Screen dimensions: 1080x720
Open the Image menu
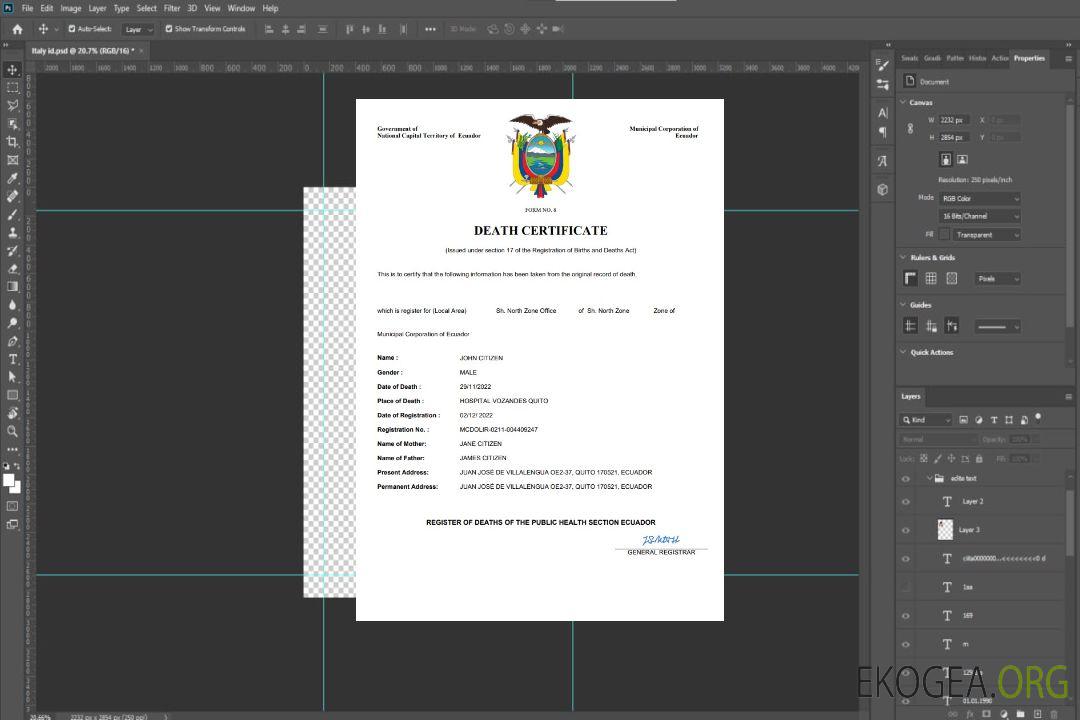pyautogui.click(x=71, y=8)
